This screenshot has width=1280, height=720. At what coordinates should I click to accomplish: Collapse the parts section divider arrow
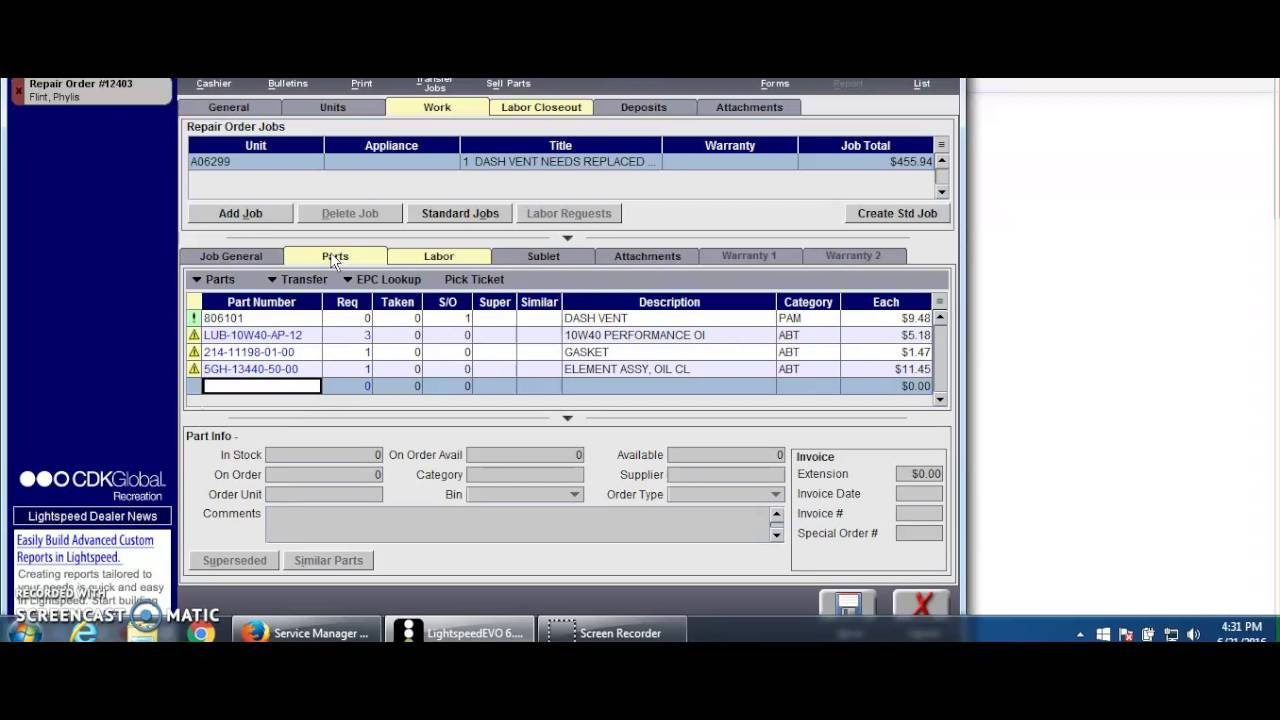(567, 418)
